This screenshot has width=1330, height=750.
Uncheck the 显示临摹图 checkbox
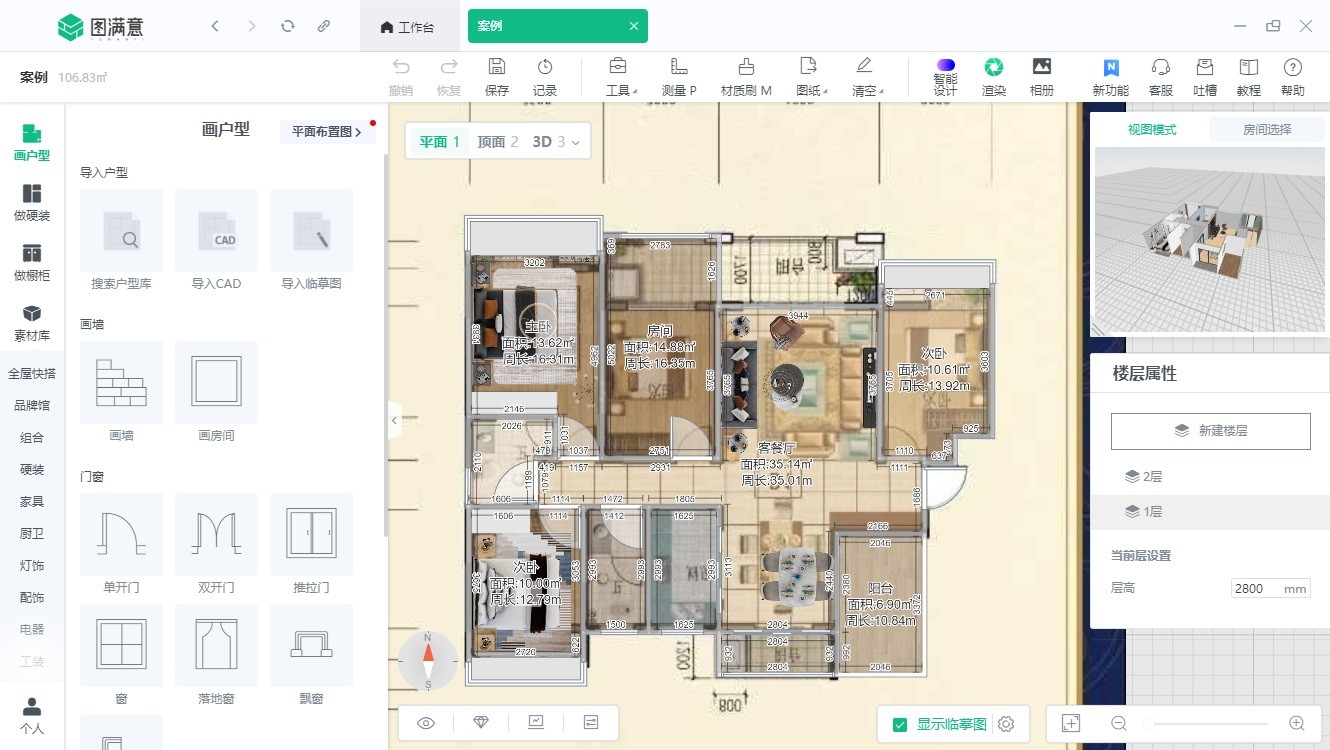900,724
